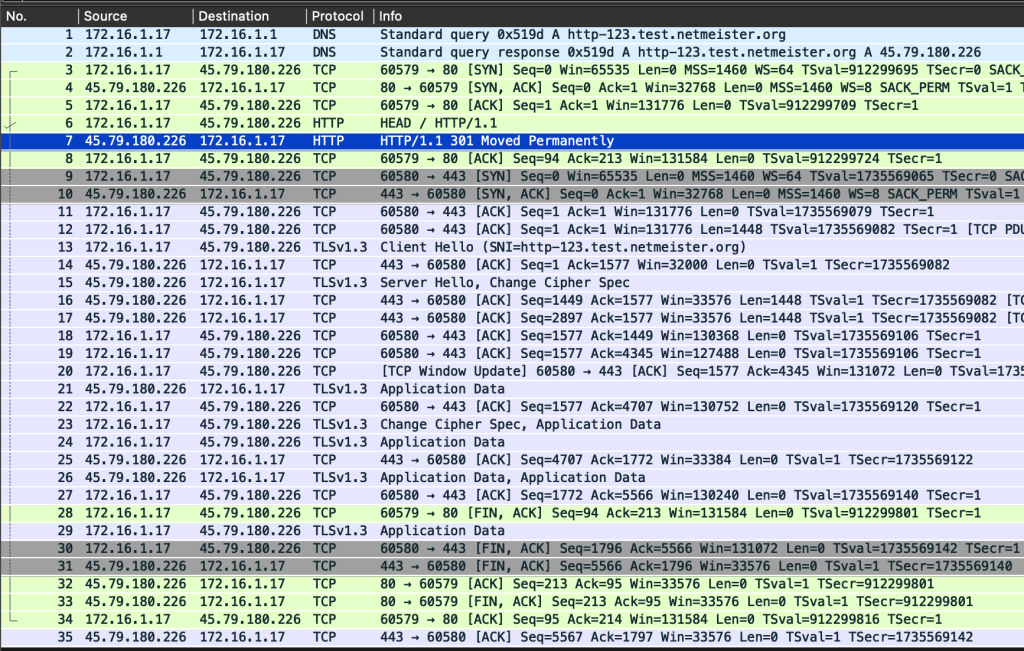Select packet 14 ACK with Ack=1577 Win=32000

click(512, 264)
